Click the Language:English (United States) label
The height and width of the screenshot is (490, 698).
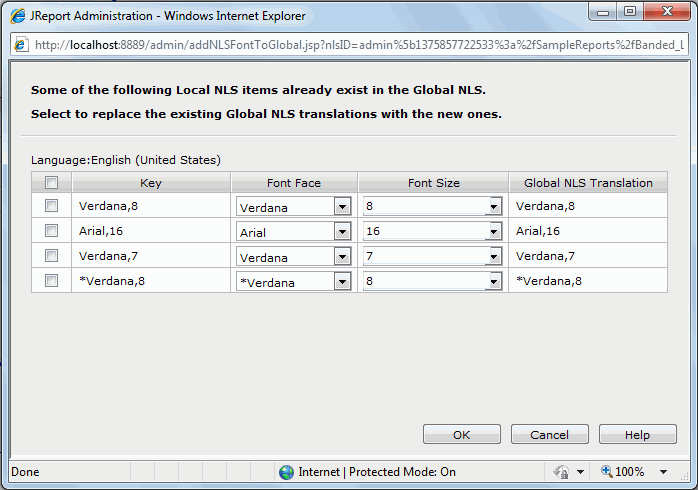coord(126,160)
